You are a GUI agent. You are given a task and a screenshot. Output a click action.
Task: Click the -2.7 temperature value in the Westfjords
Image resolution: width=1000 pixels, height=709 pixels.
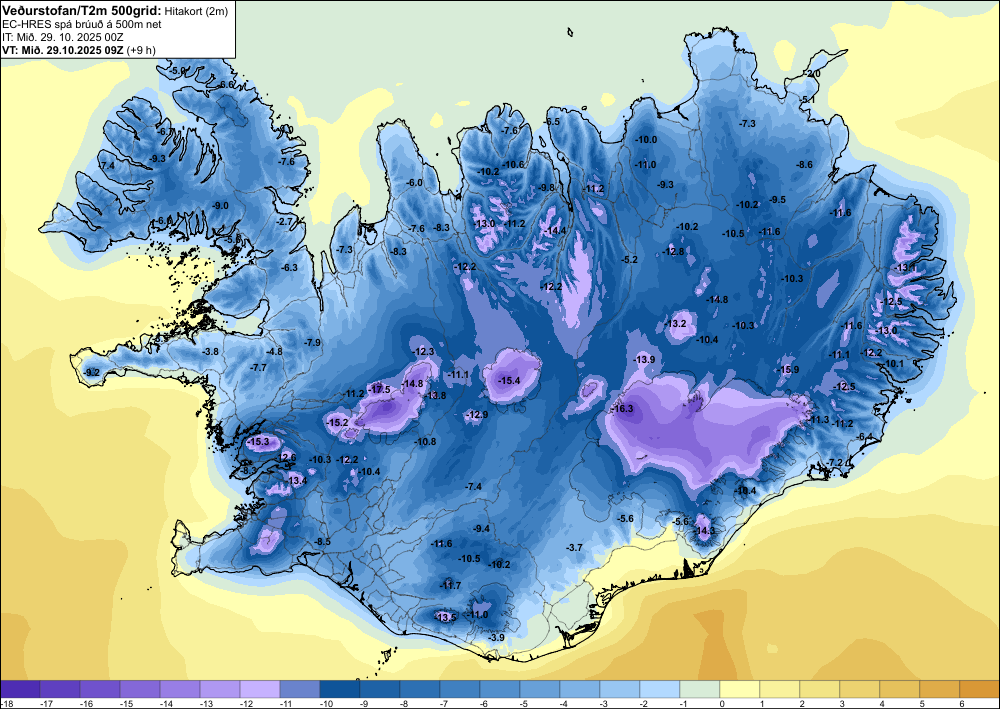click(x=285, y=221)
